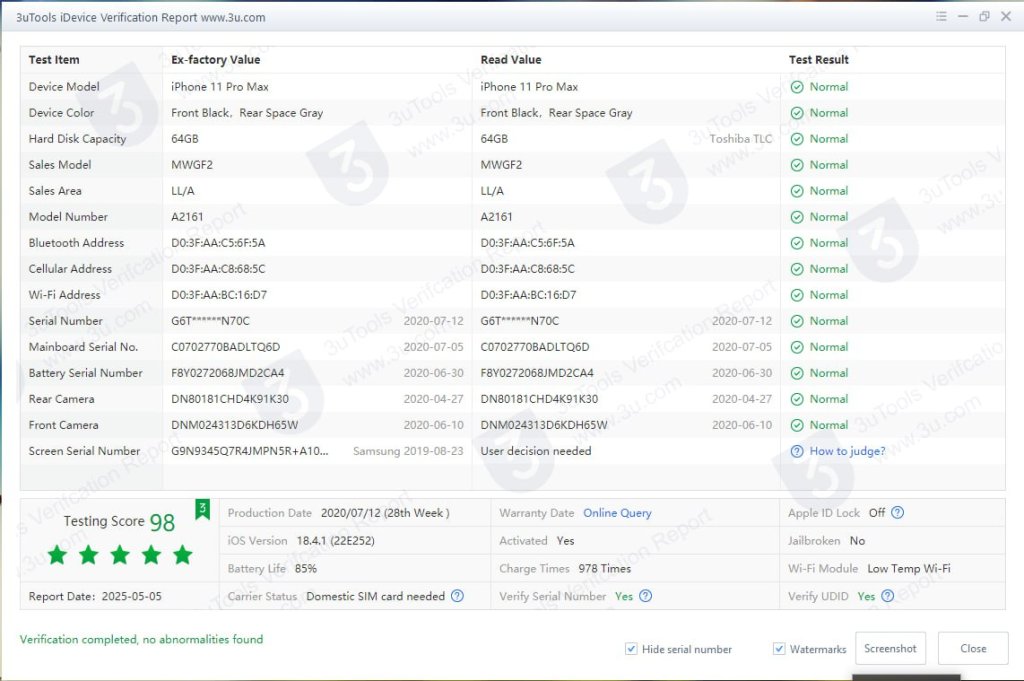Click the Test Result column header
This screenshot has height=681, width=1024.
coord(818,59)
